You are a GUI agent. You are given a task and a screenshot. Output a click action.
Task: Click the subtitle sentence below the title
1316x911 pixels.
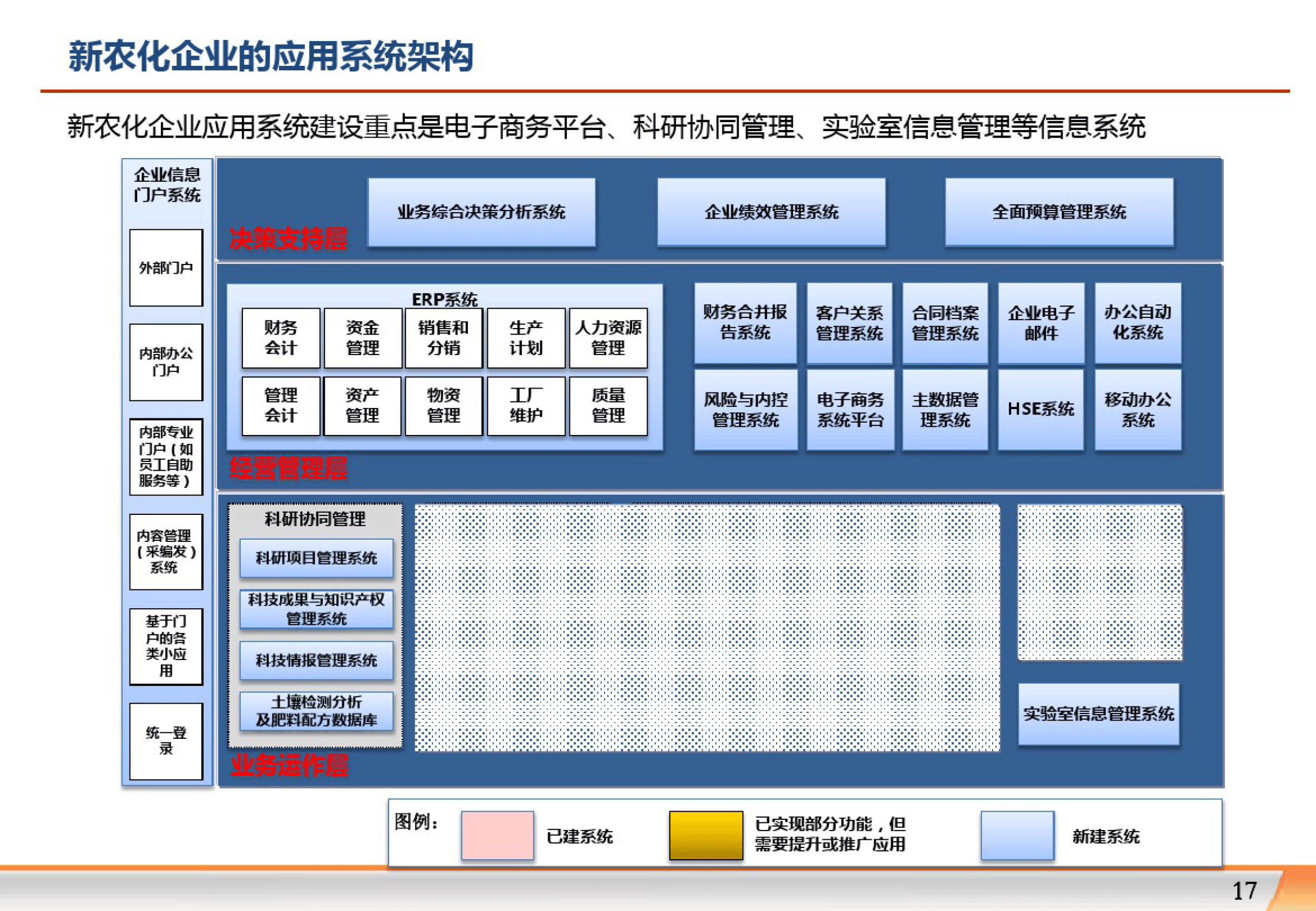pos(606,127)
